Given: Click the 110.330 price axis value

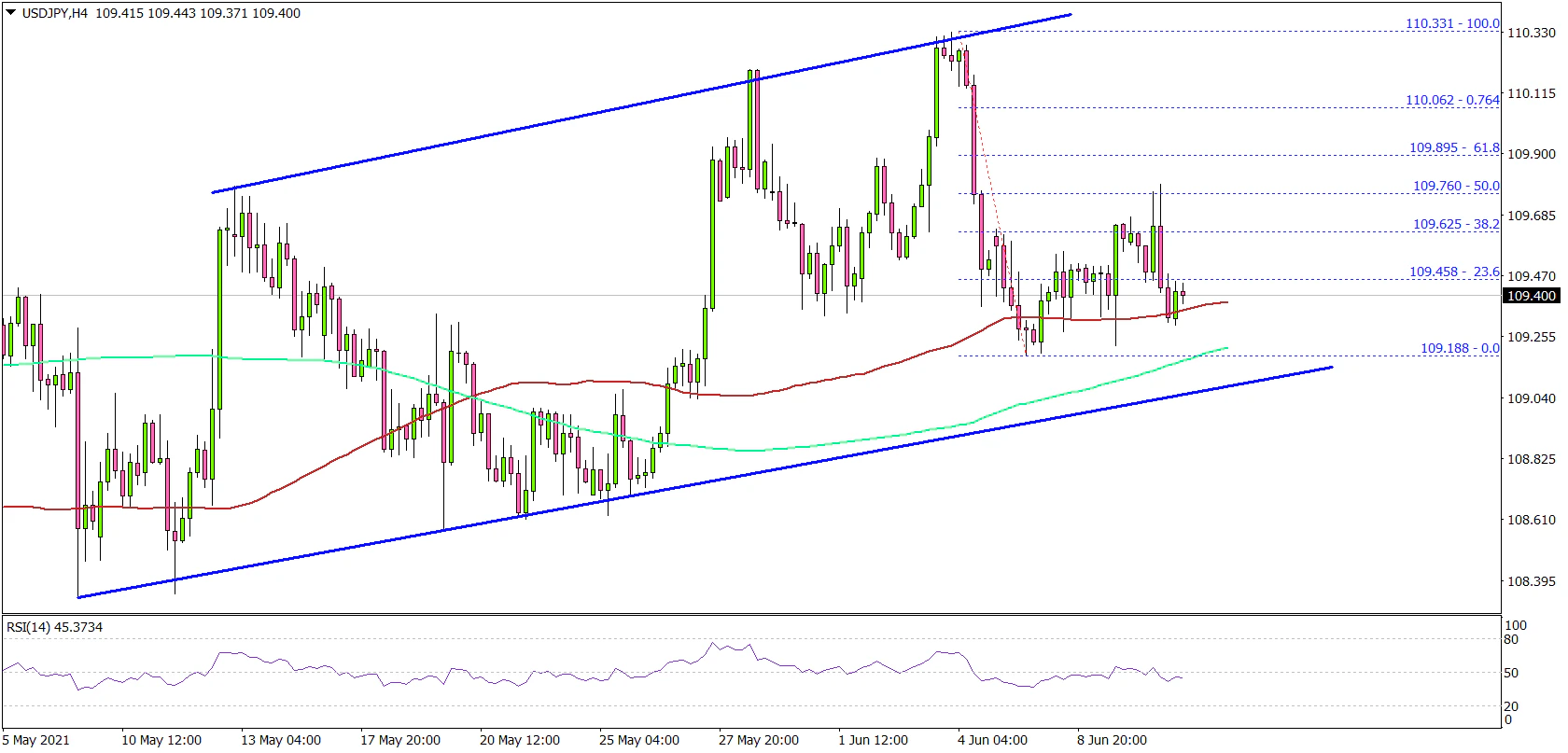Looking at the screenshot, I should [x=1532, y=33].
